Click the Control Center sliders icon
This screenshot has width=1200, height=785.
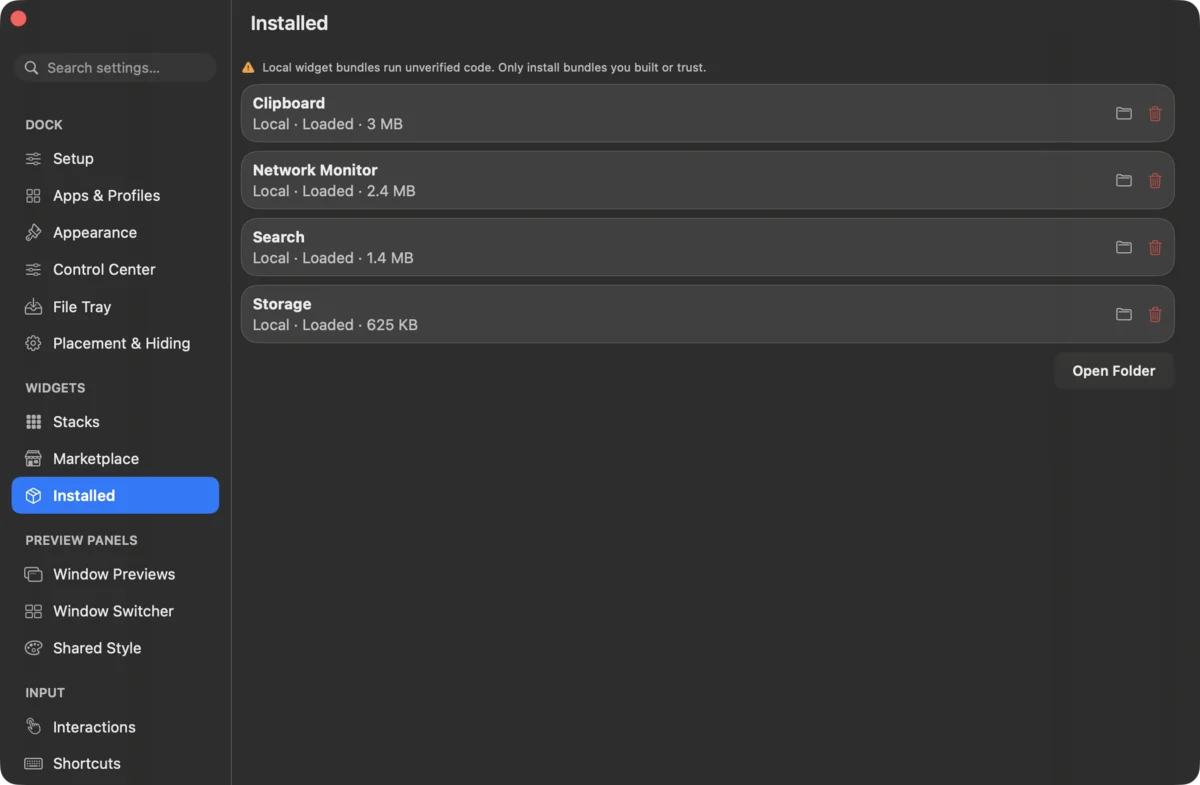click(x=34, y=270)
